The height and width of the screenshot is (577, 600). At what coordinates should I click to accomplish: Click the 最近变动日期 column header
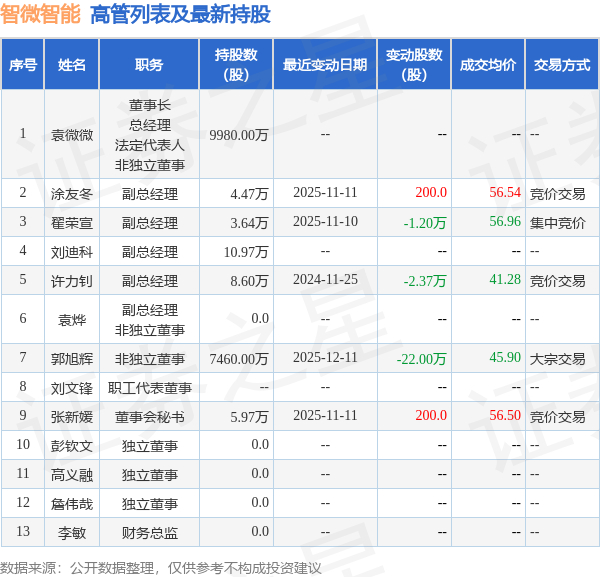click(x=325, y=64)
